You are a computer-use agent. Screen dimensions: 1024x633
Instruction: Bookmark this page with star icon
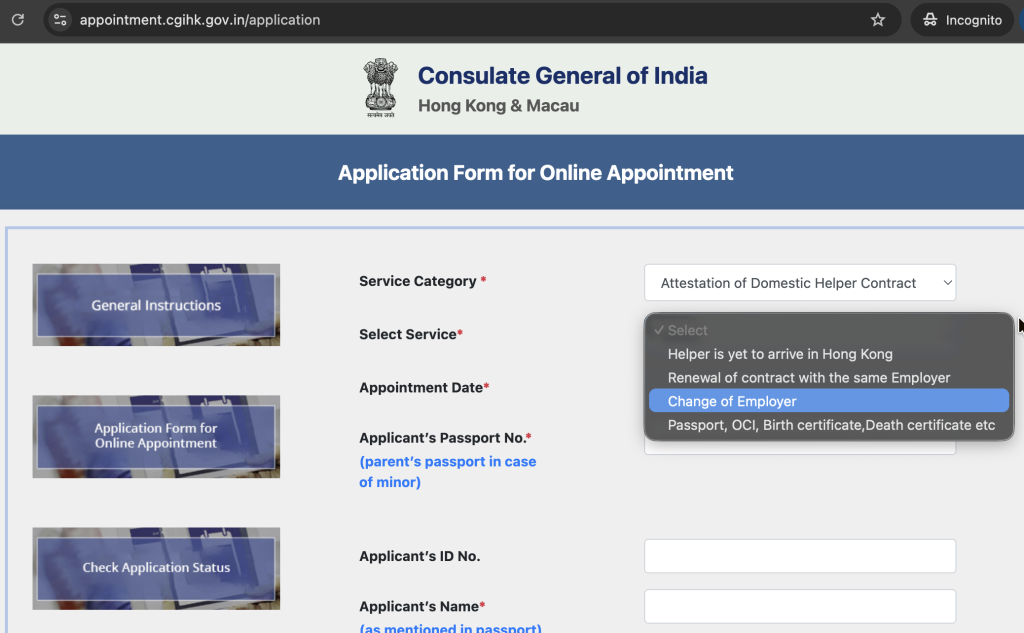click(x=877, y=20)
